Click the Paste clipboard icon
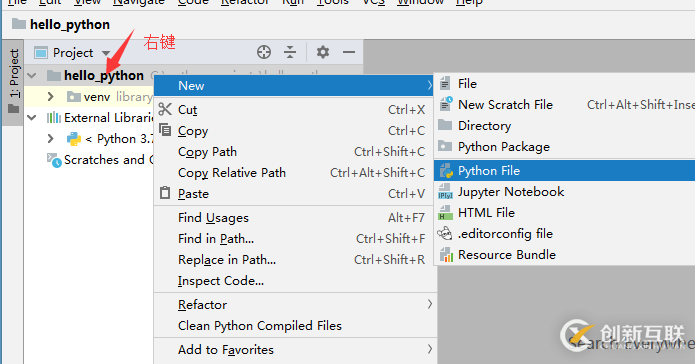The image size is (695, 364). 165,193
